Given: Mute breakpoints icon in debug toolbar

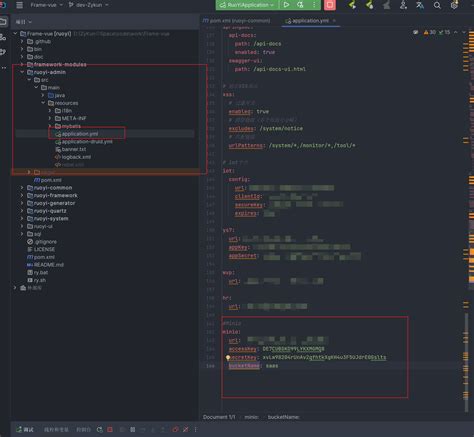Looking at the screenshot, I should tap(186, 430).
